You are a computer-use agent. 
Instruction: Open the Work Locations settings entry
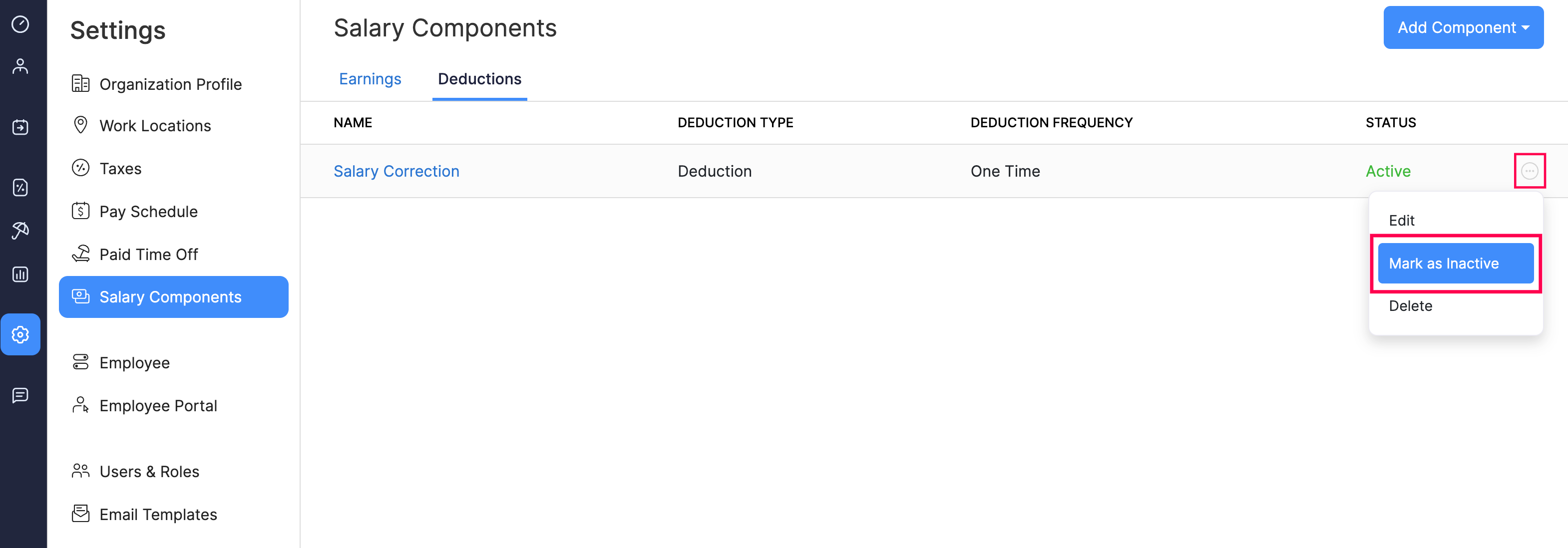pos(155,125)
